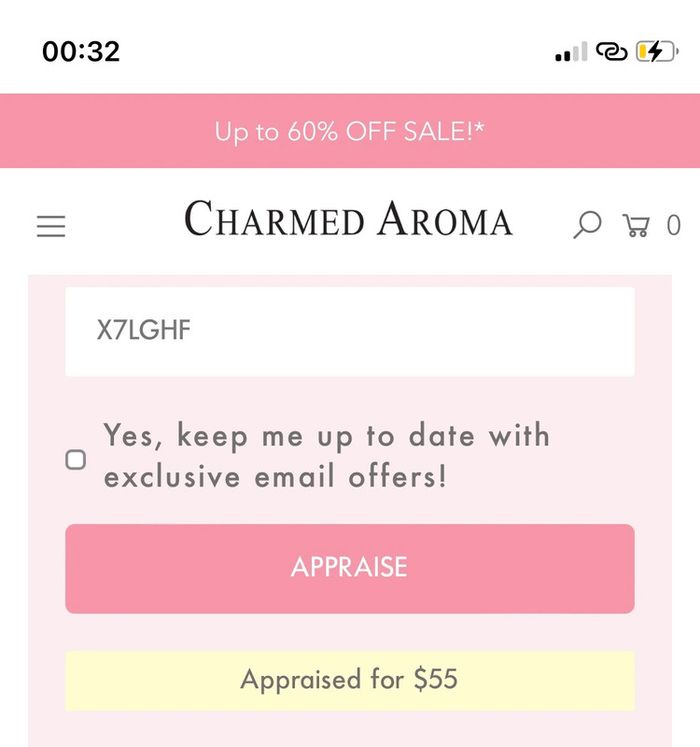This screenshot has width=700, height=747.
Task: Enable the exclusive email offers checkbox
Action: [76, 460]
